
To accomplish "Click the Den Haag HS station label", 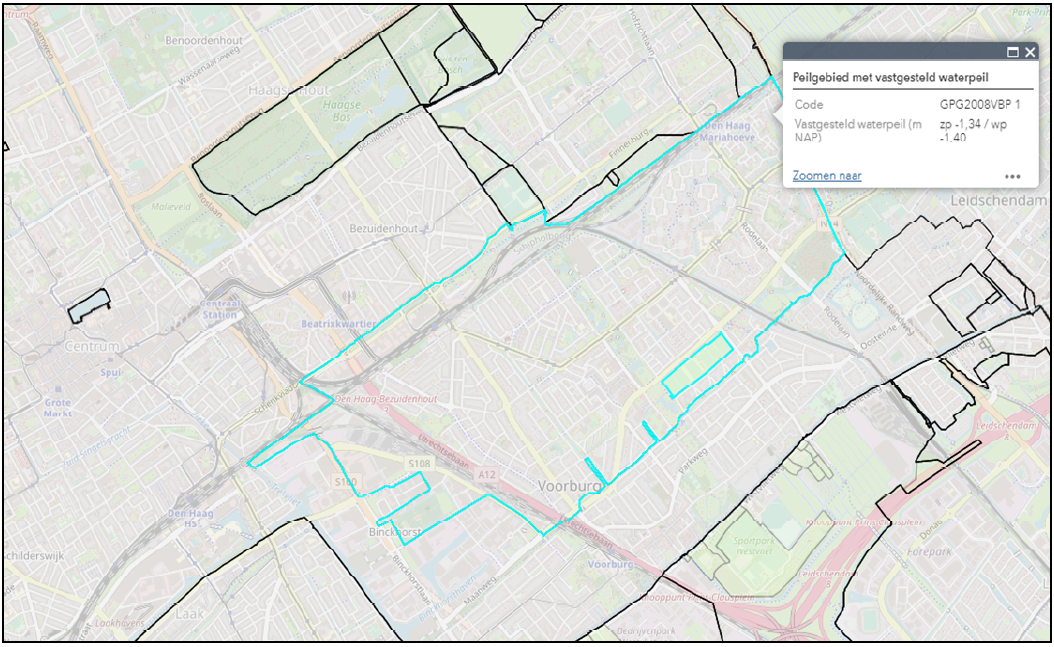I will point(188,520).
